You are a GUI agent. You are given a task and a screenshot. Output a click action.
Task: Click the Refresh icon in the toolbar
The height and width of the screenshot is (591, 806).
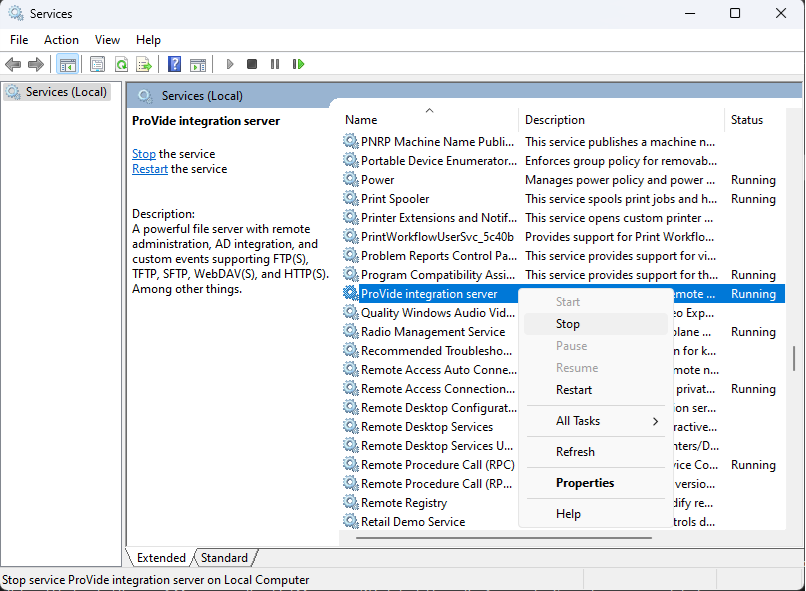(120, 64)
